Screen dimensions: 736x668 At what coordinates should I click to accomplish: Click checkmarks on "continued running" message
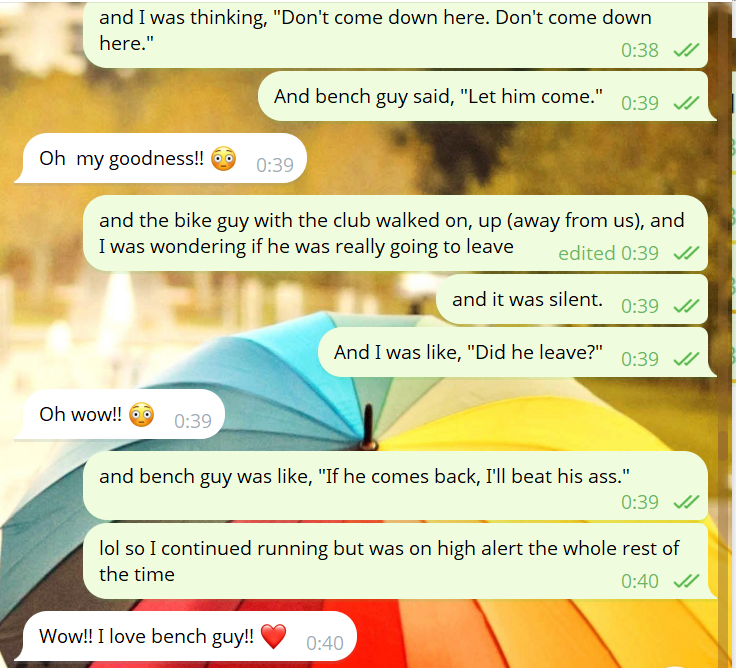pos(686,582)
